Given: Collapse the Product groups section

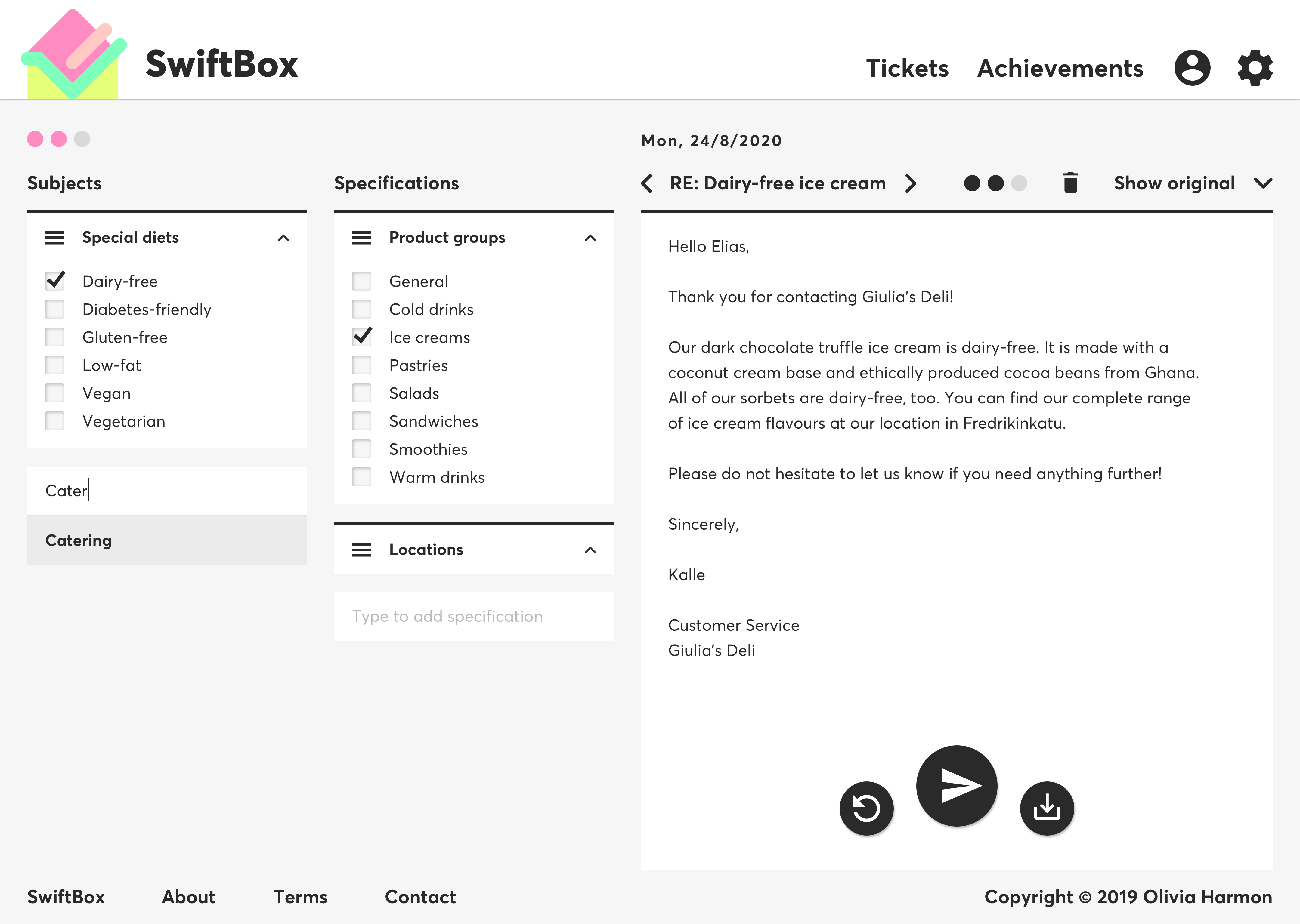Looking at the screenshot, I should (590, 238).
